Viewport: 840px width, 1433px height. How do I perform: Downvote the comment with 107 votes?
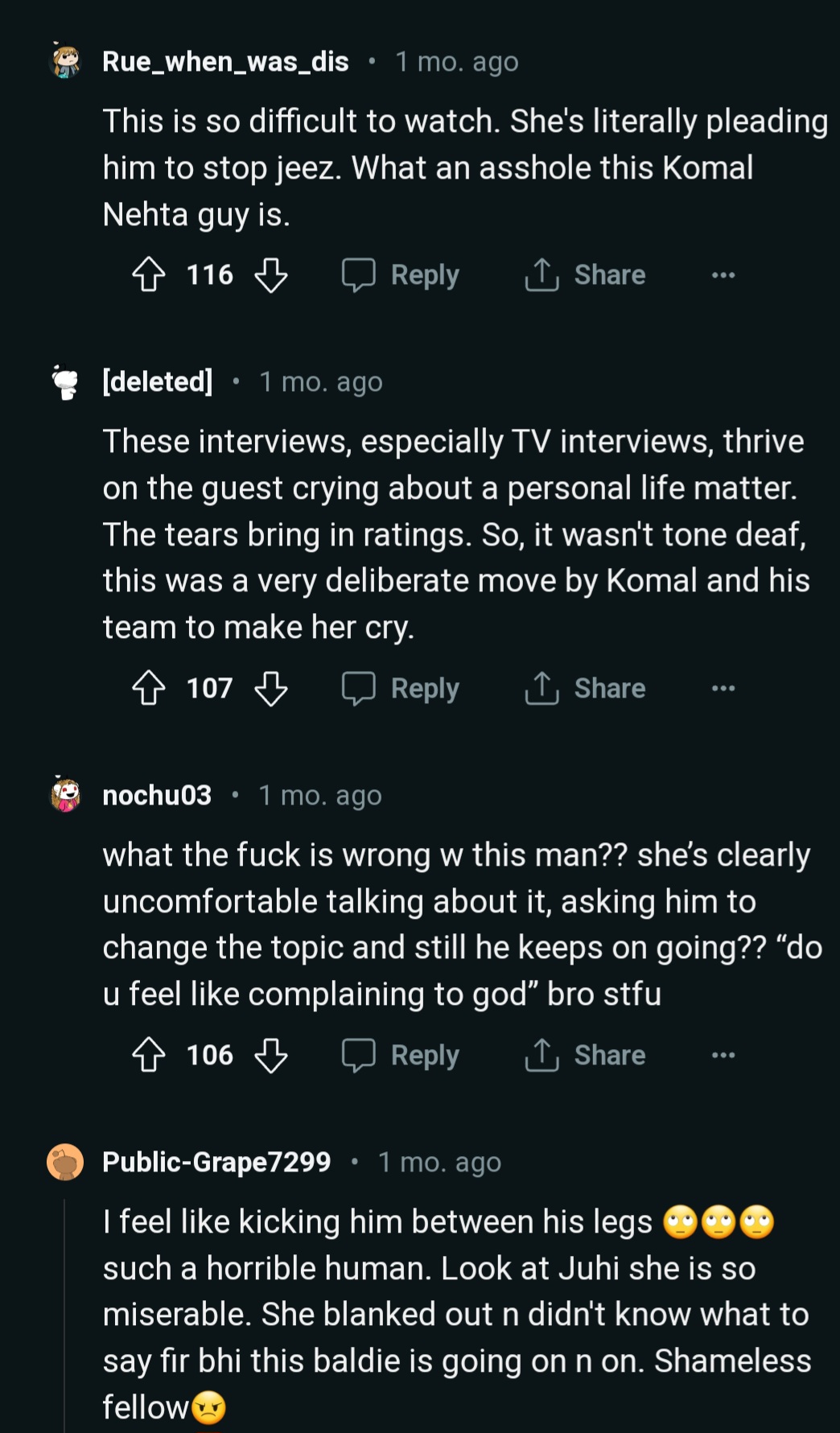pos(270,689)
